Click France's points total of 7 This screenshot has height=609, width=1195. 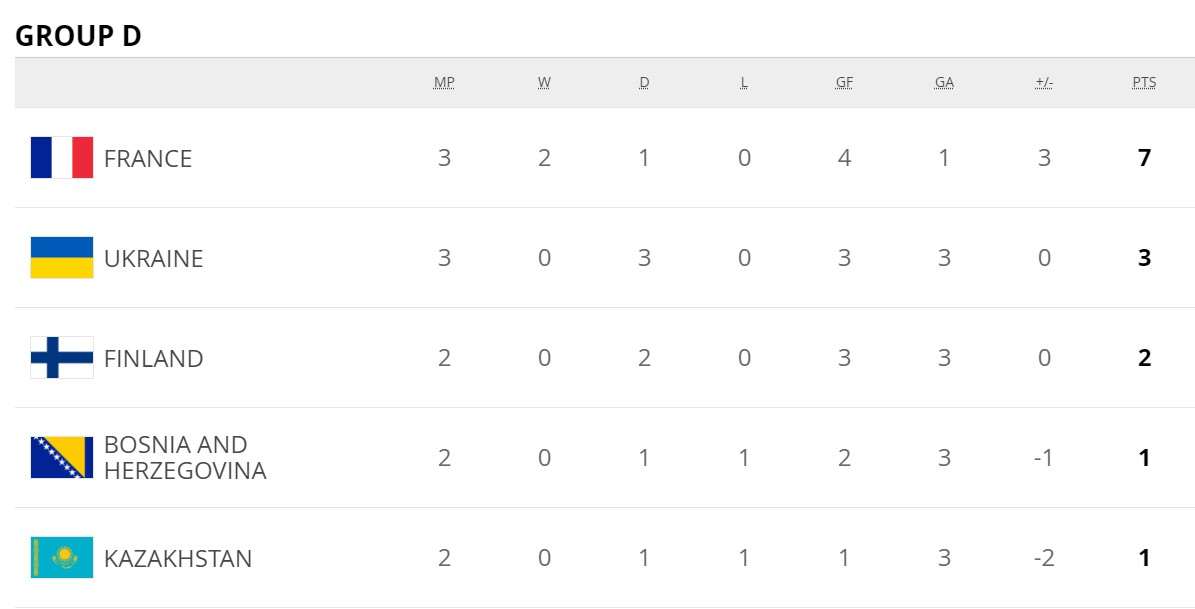(1144, 158)
